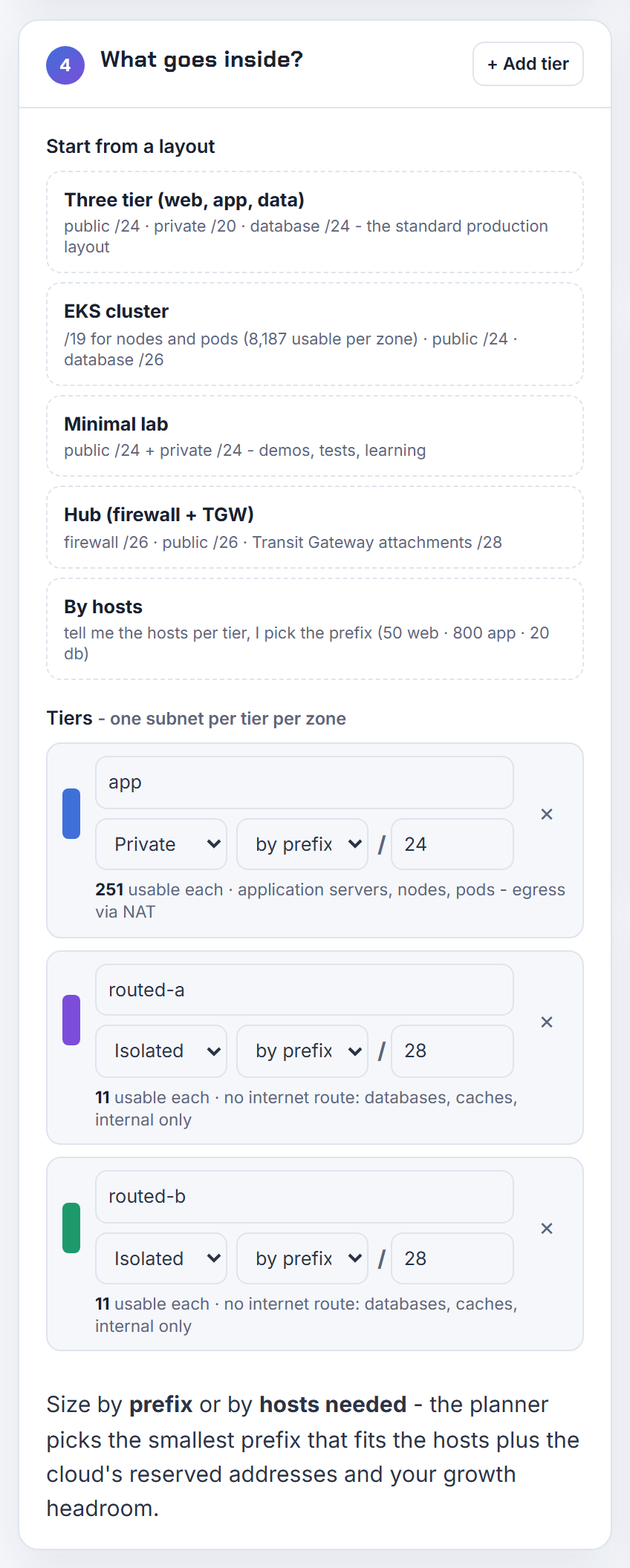This screenshot has height=1568, width=630.
Task: Expand the by prefix sizing dropdown for app
Action: click(302, 844)
